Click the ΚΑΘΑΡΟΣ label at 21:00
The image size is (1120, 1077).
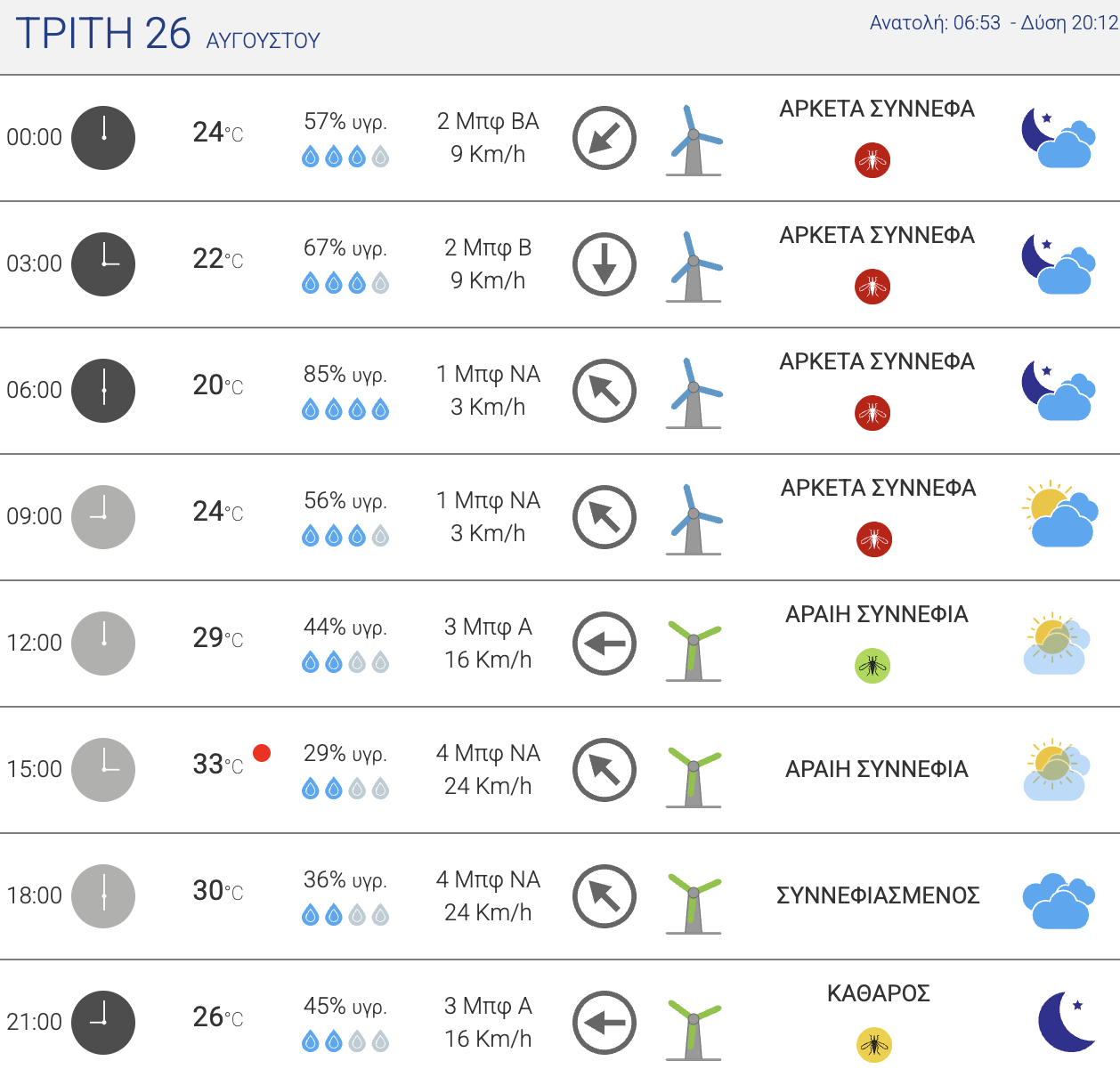click(879, 993)
